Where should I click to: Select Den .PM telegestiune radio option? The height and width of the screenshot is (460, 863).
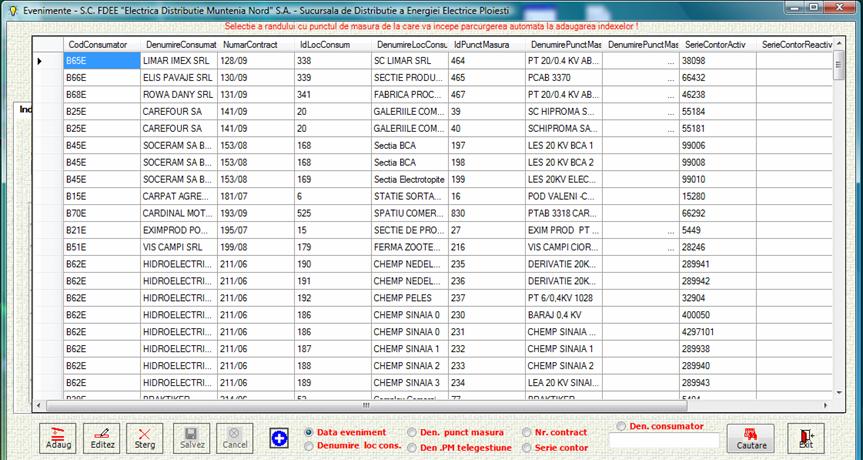point(412,448)
